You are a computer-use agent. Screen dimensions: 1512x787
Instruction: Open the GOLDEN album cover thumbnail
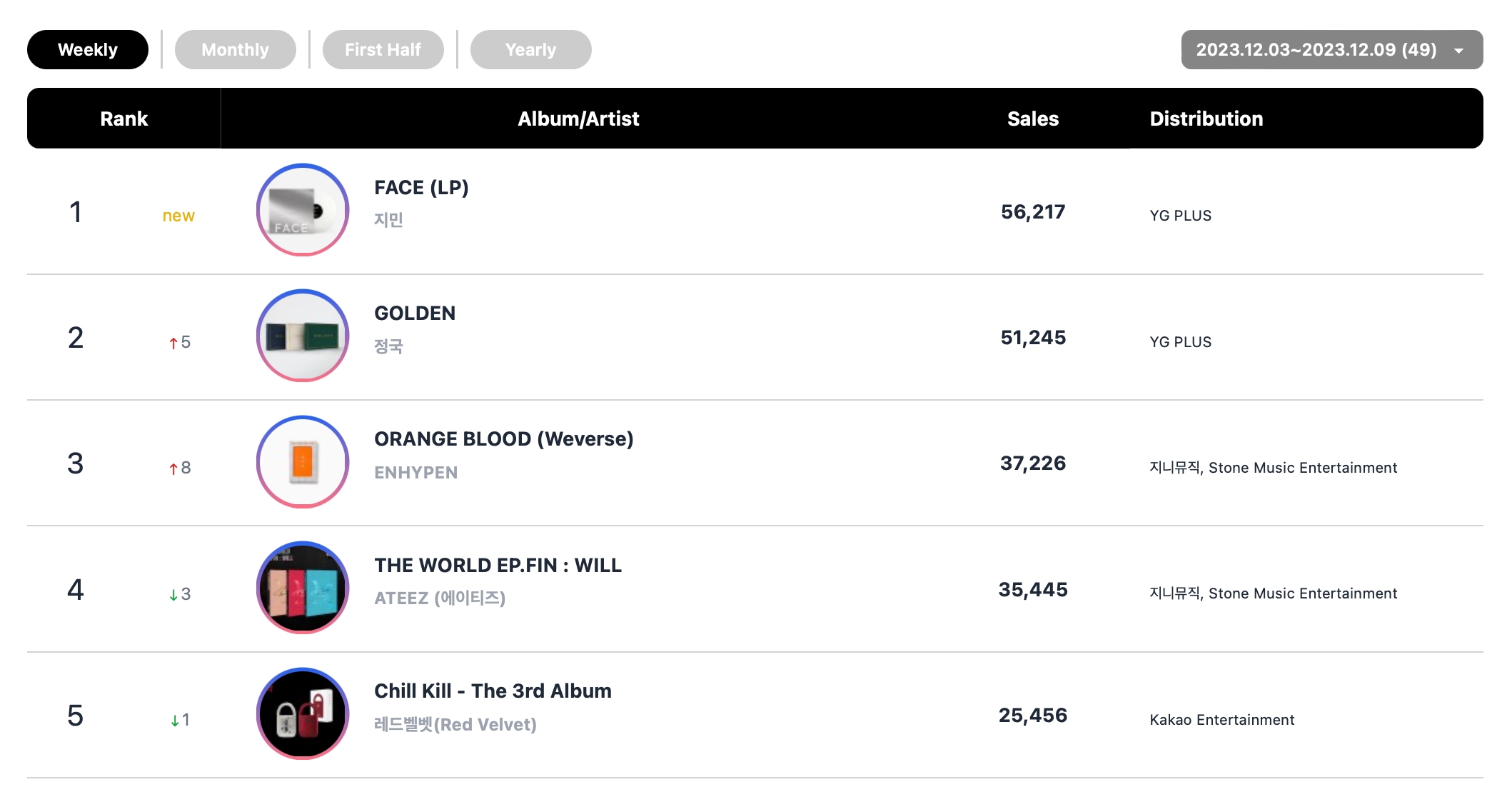point(303,336)
